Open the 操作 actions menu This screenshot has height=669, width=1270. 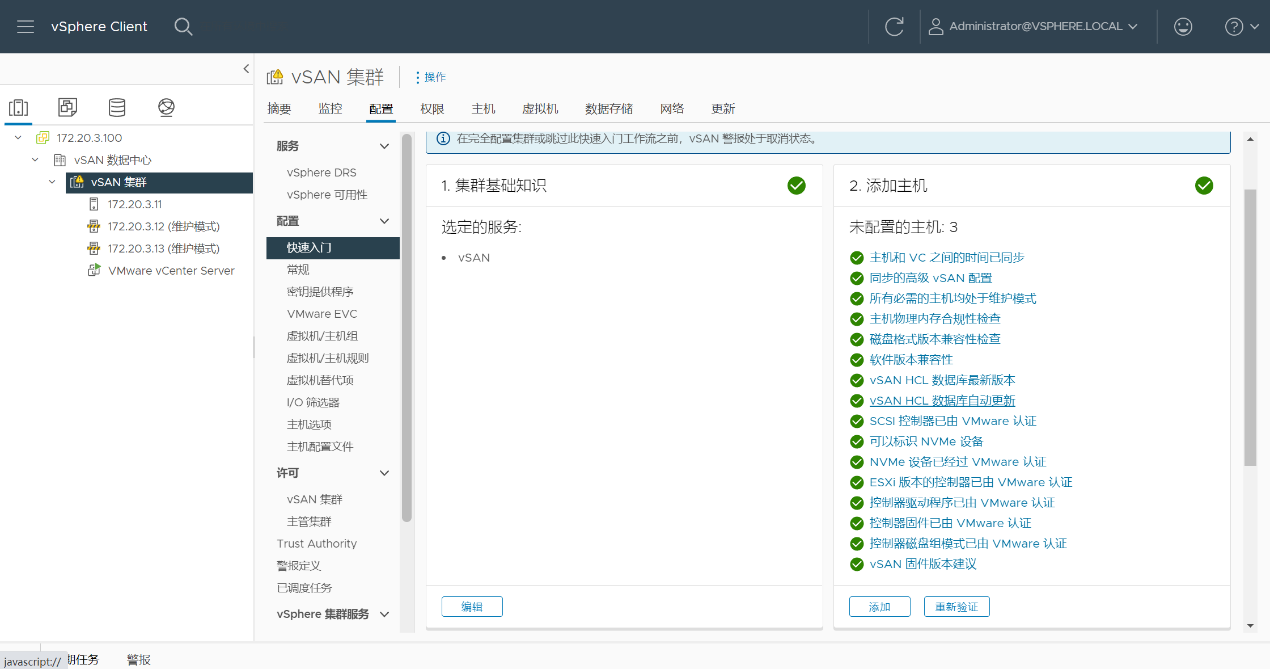coord(430,77)
